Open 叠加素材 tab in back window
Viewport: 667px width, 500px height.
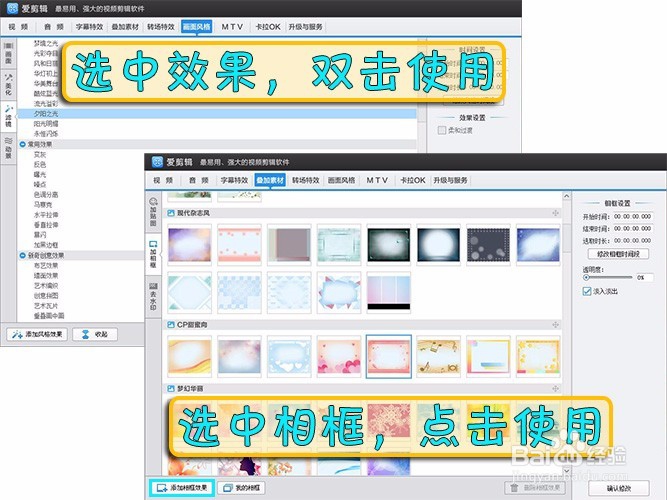click(125, 27)
